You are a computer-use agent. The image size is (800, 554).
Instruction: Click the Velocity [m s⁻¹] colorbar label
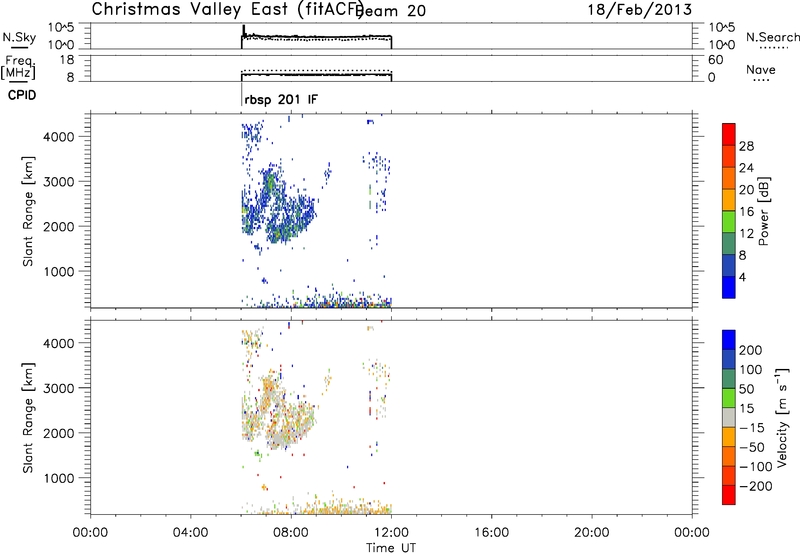(782, 417)
